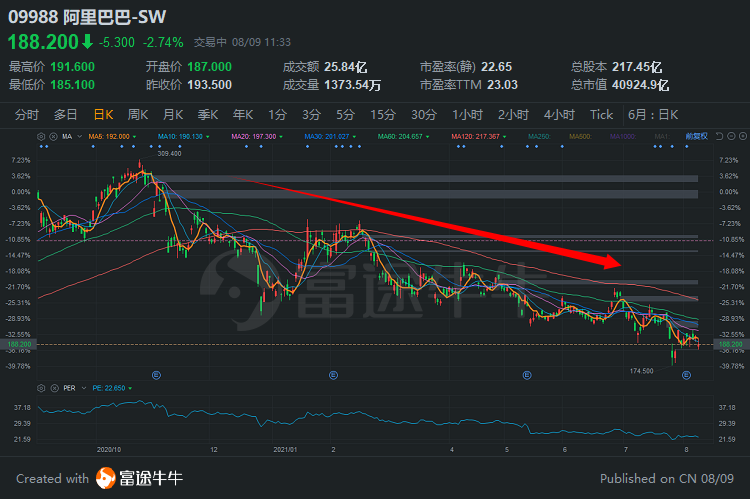Switch to 1小时 hourly chart
Screen dimensions: 750x499
tap(467, 115)
